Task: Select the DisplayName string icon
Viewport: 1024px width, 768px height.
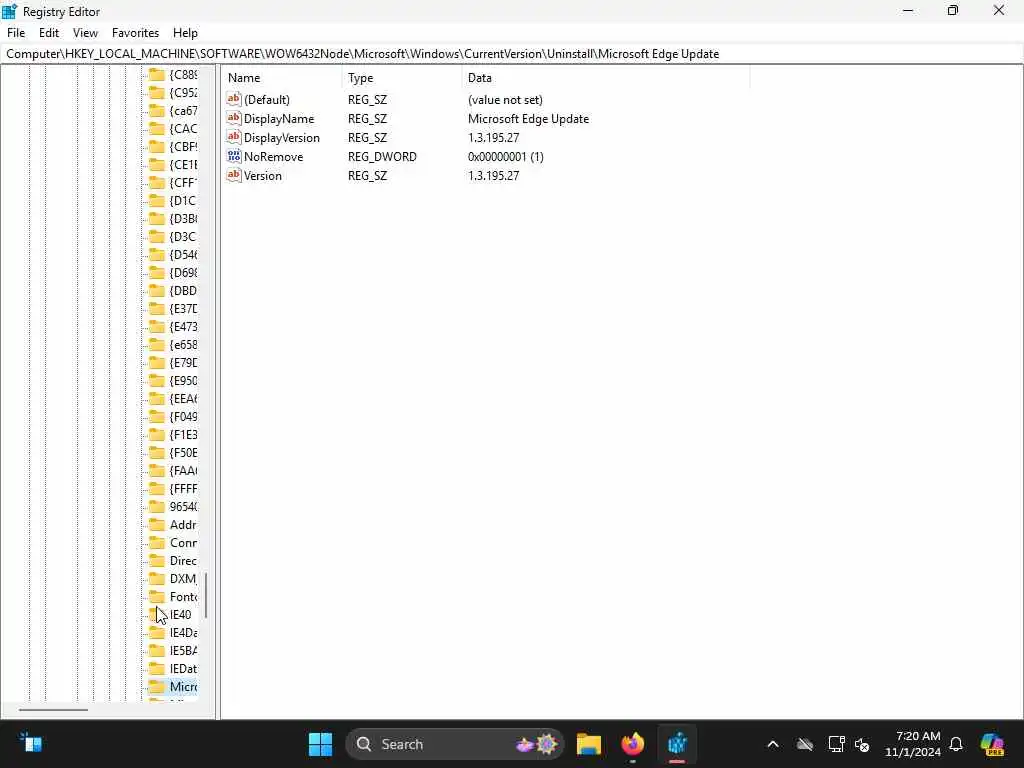Action: pyautogui.click(x=234, y=118)
